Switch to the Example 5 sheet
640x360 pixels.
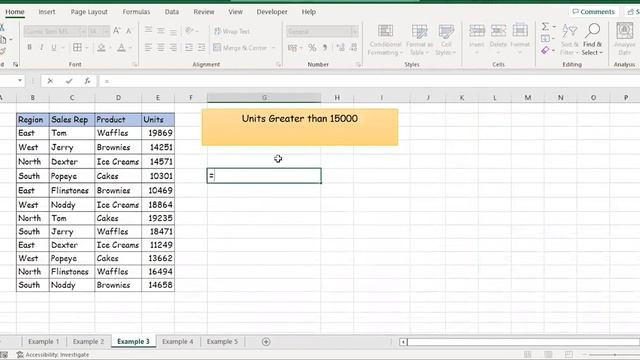point(222,341)
